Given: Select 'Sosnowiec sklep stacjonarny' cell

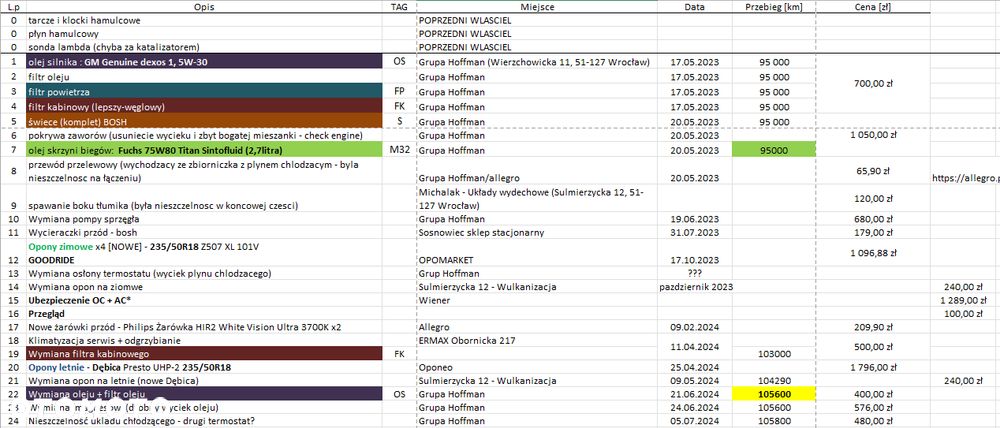Looking at the screenshot, I should coord(537,233).
